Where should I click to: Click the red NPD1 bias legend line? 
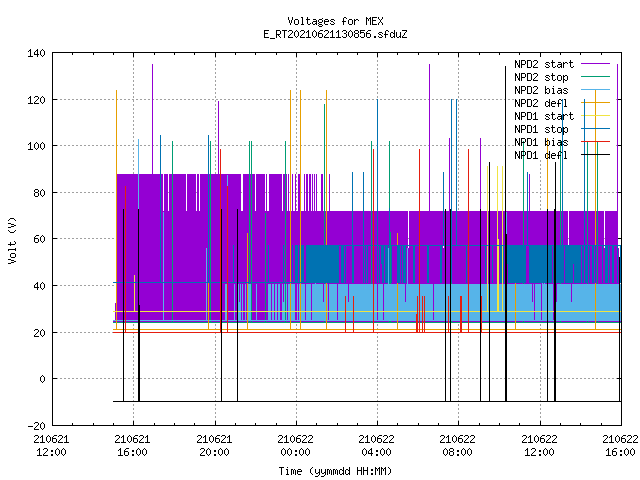click(x=595, y=142)
